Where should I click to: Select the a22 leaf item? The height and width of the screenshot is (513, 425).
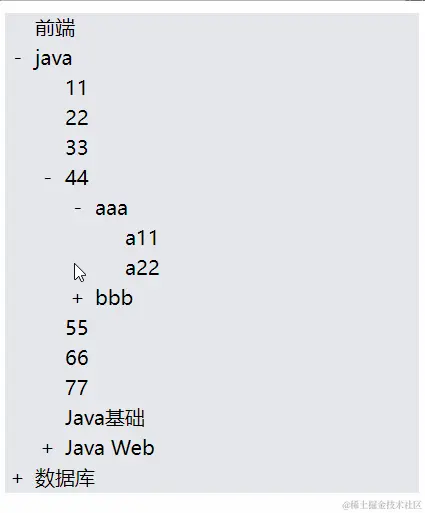[x=142, y=268]
